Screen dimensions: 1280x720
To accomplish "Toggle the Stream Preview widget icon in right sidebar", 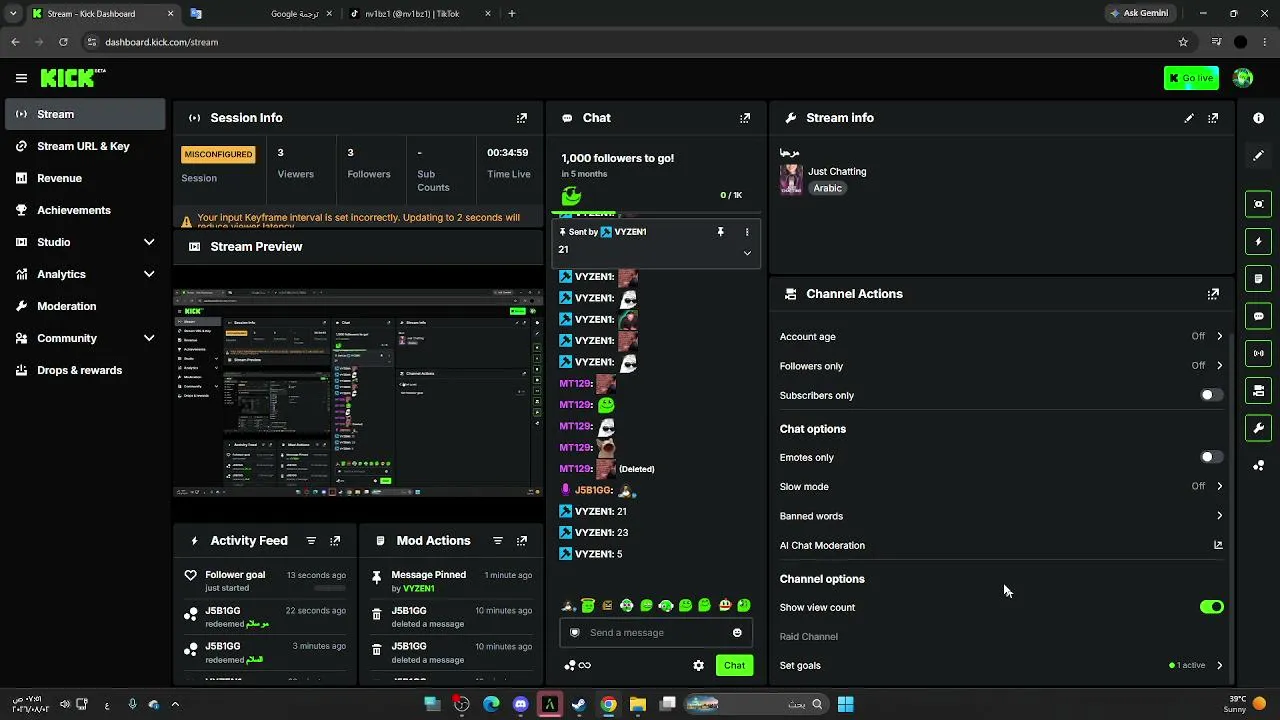I will point(1259,204).
